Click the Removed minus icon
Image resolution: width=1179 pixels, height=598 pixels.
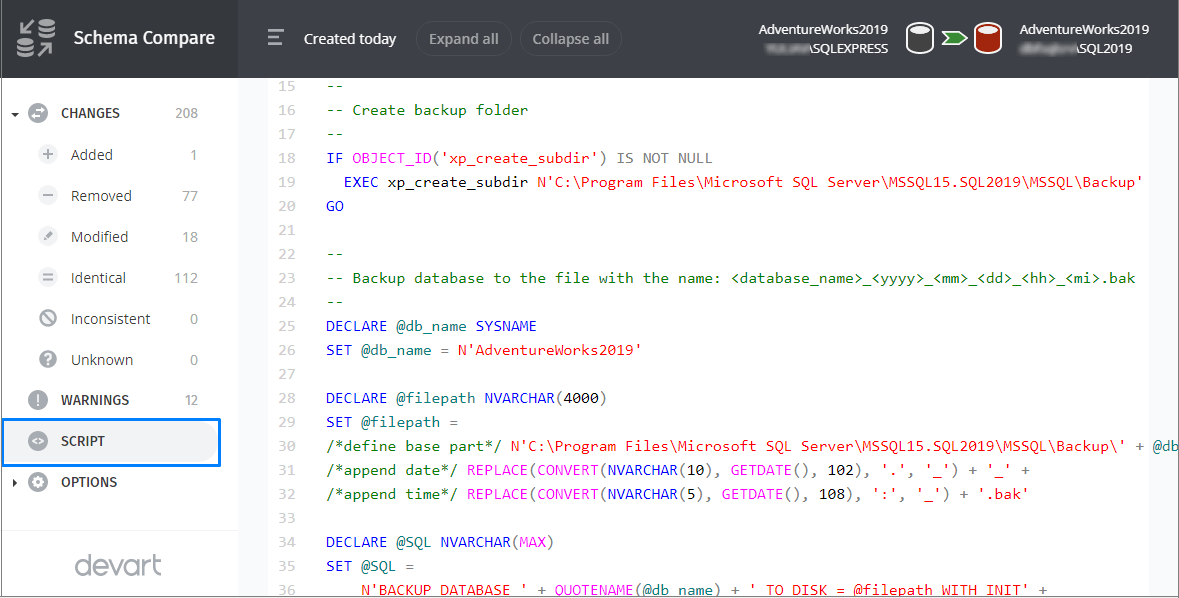48,195
